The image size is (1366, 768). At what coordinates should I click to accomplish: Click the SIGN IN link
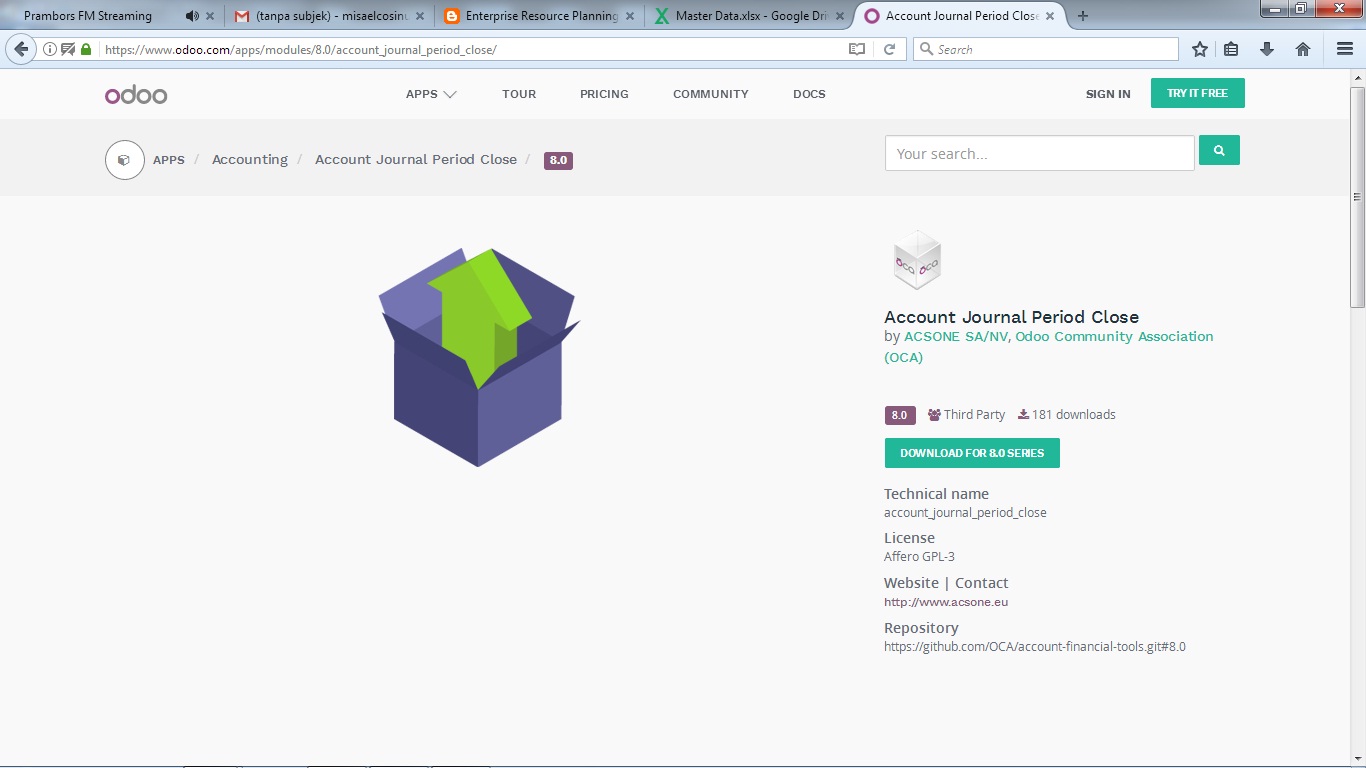coord(1108,94)
